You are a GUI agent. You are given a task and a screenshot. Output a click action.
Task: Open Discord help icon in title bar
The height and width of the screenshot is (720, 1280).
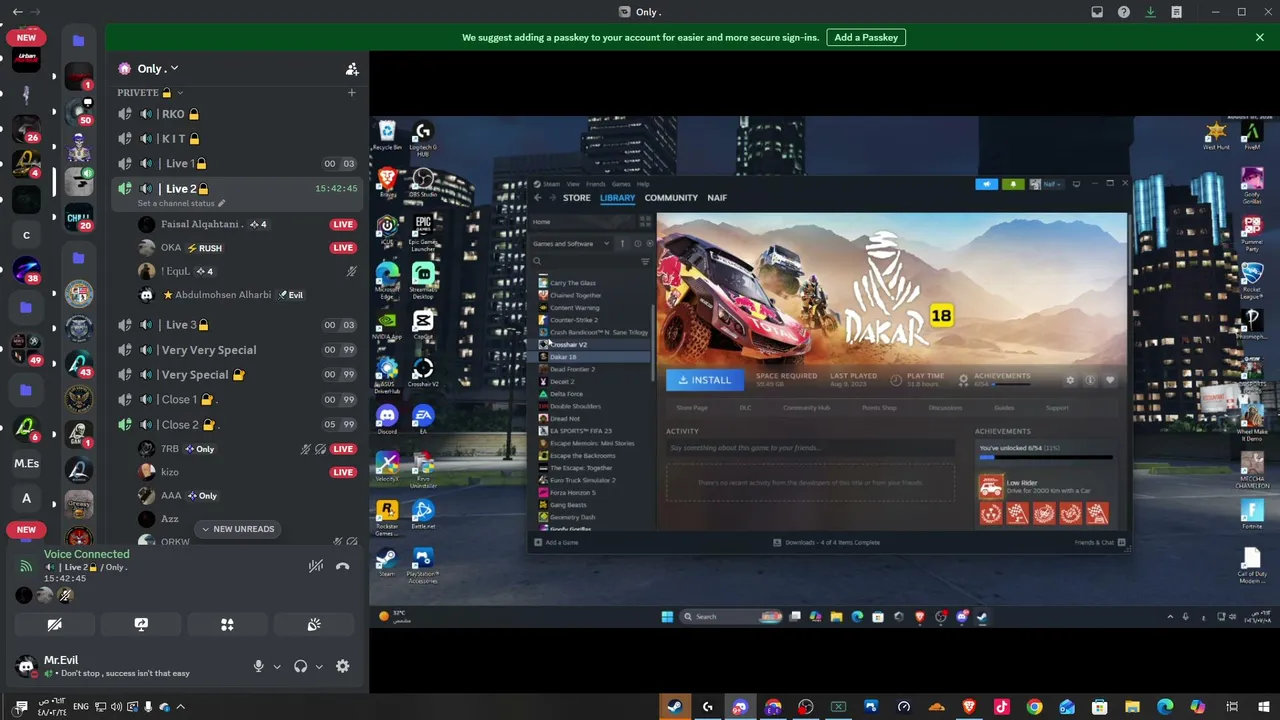[1124, 12]
